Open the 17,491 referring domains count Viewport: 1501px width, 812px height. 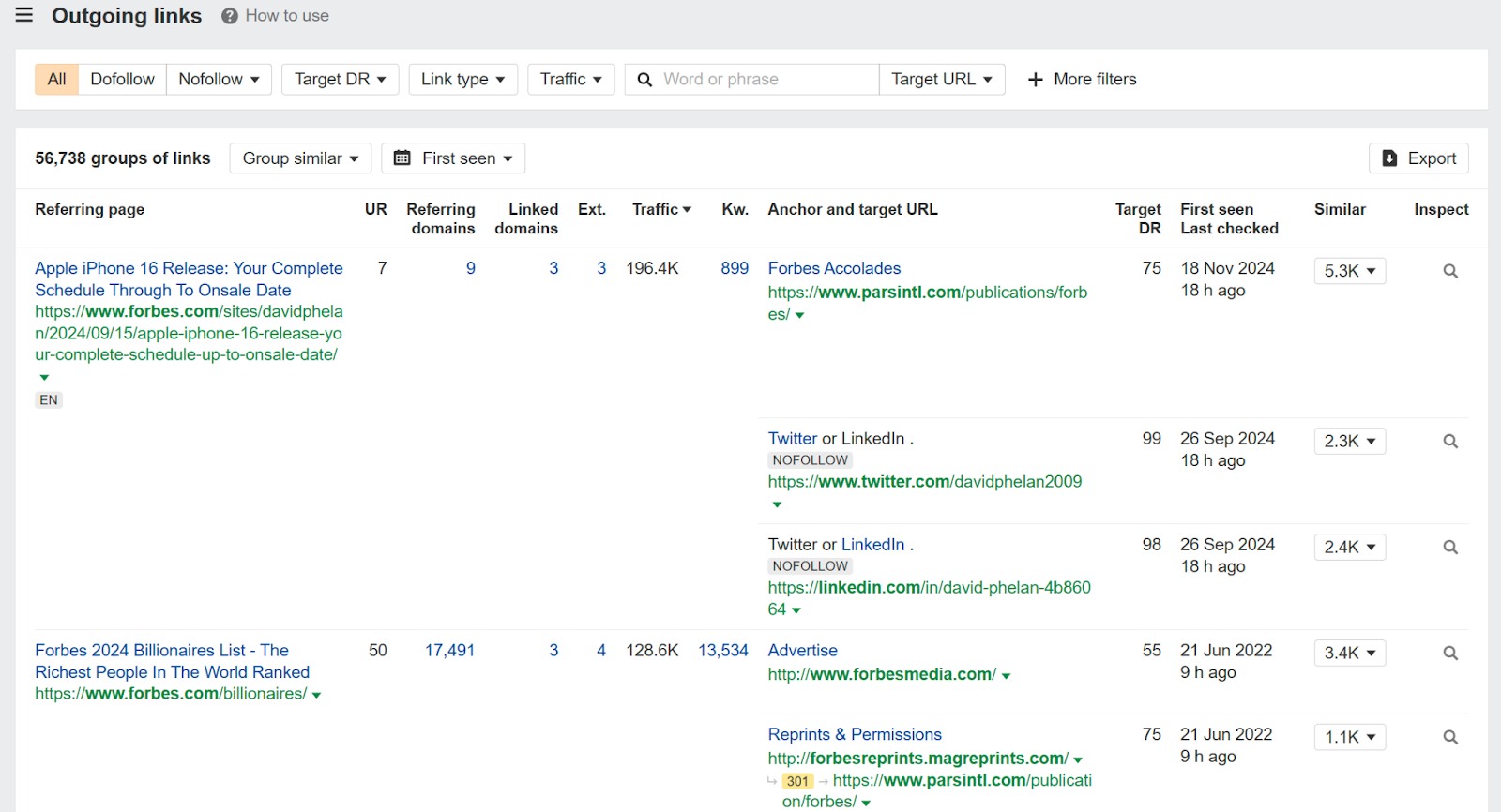(x=450, y=651)
